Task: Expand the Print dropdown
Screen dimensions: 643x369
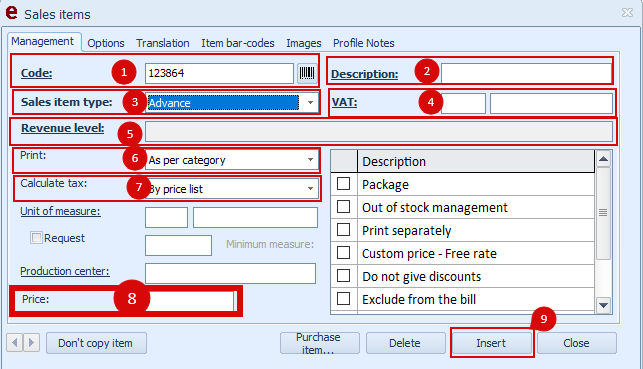Action: pyautogui.click(x=310, y=159)
